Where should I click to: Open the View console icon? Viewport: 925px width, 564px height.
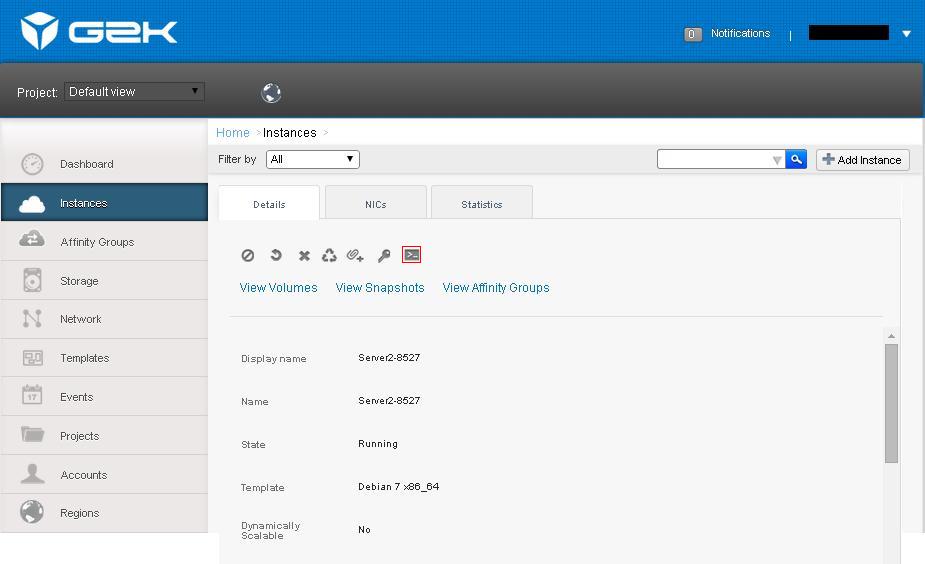pyautogui.click(x=411, y=255)
